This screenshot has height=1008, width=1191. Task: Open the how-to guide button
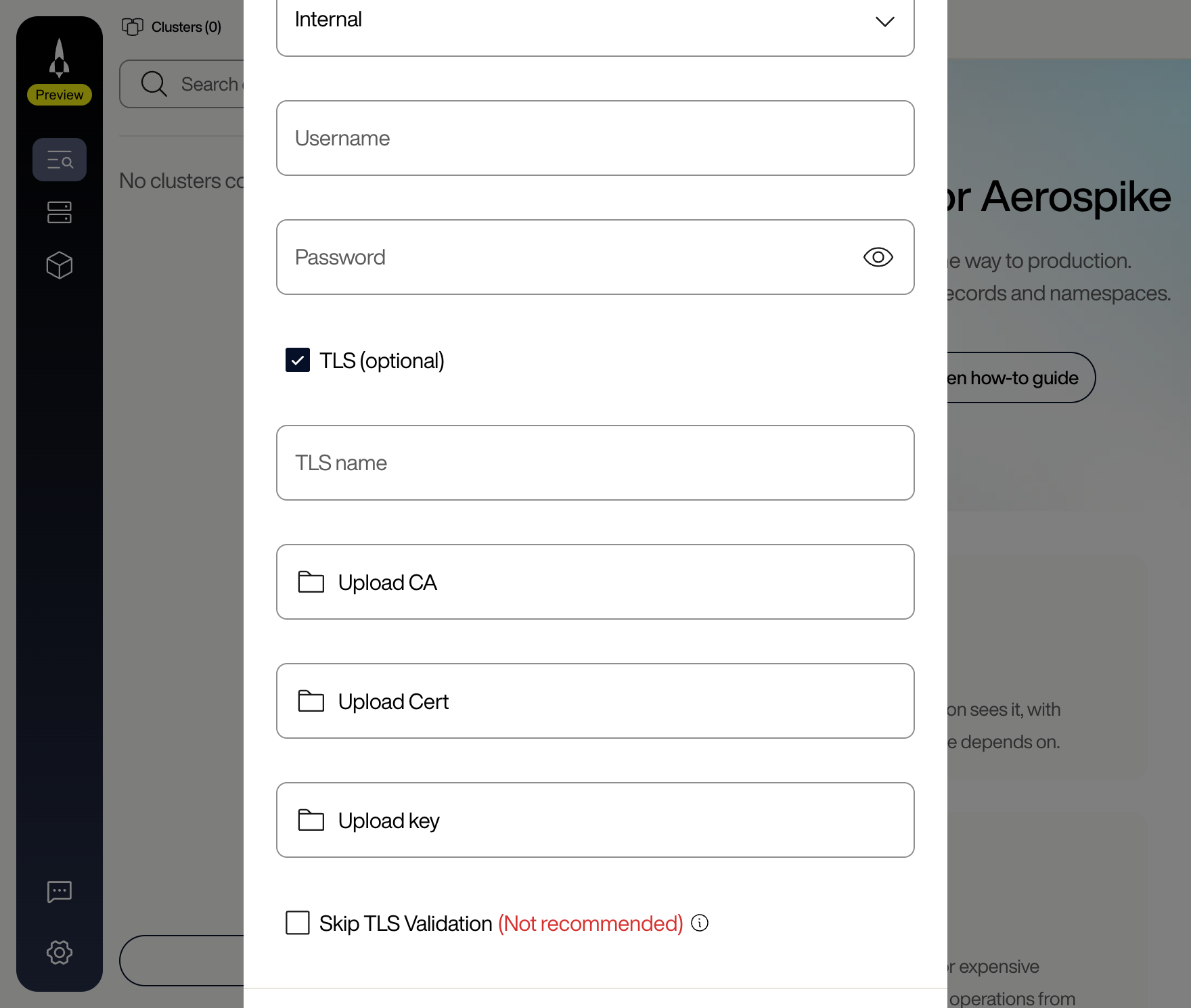pos(1020,377)
